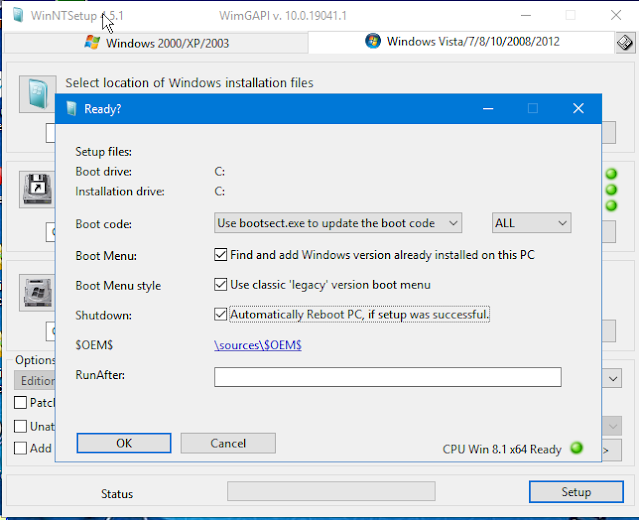Screen dimensions: 639x520
Task: Click into the RunAfter text field
Action: tap(388, 377)
